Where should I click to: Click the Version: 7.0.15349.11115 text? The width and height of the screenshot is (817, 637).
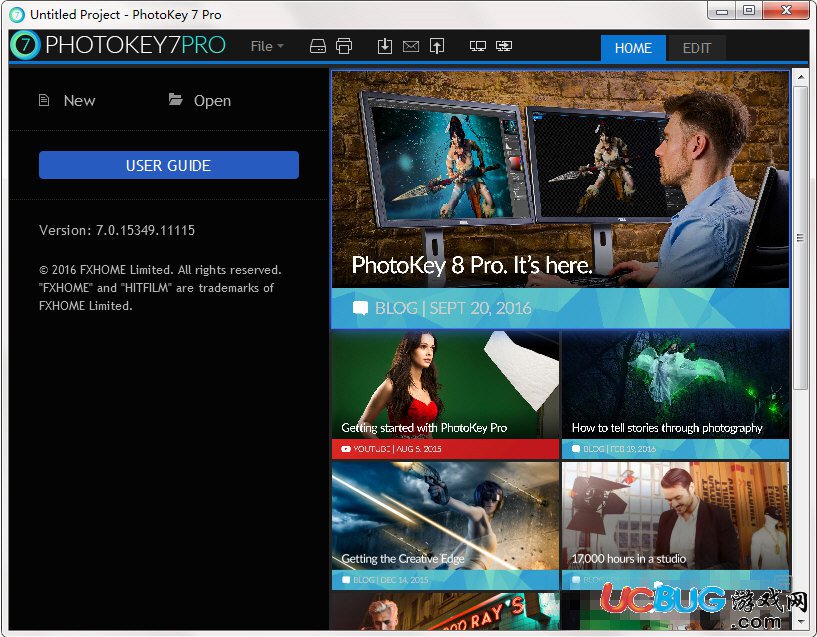pos(117,230)
